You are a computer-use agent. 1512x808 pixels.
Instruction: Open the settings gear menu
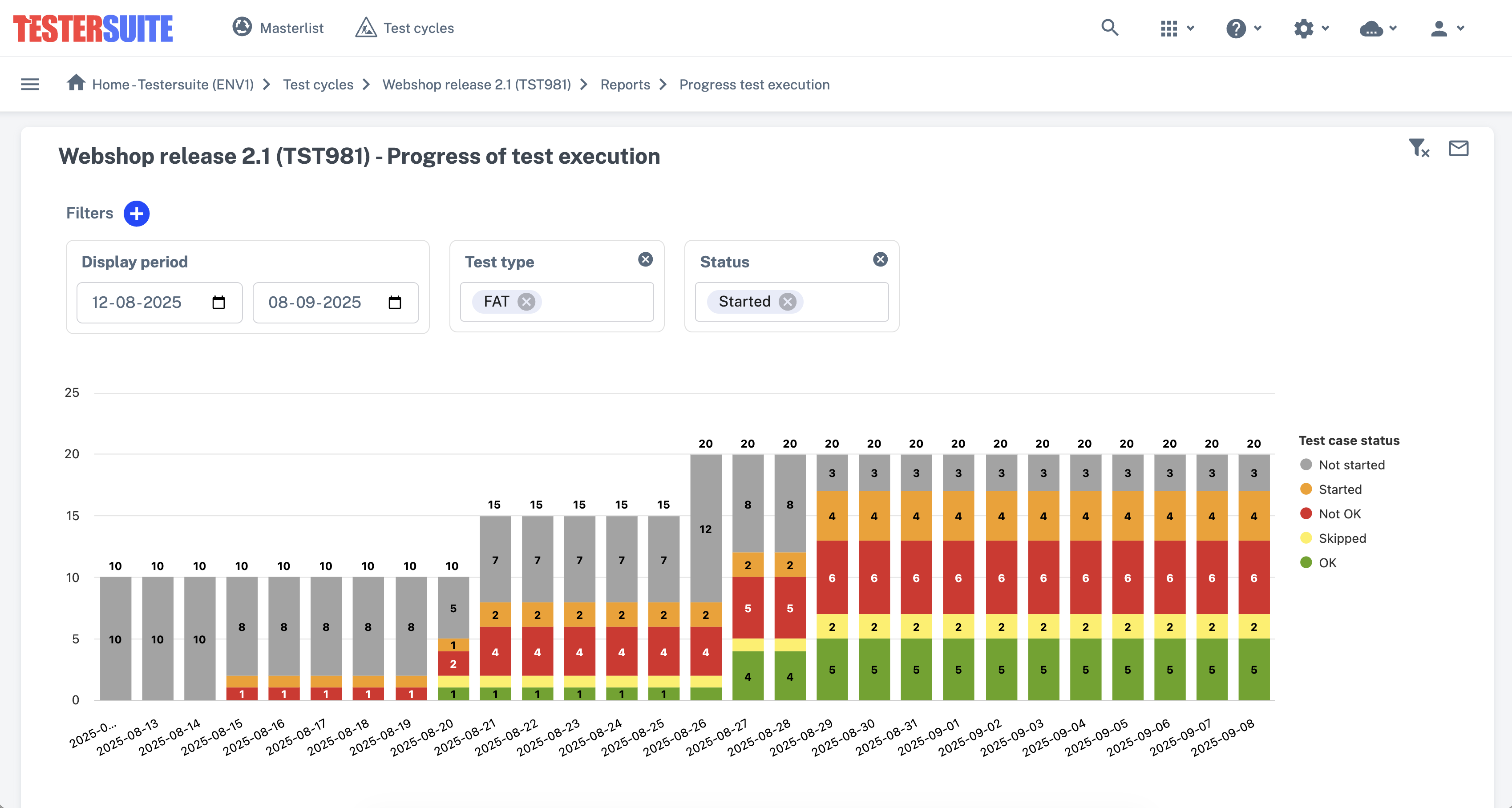(1303, 28)
